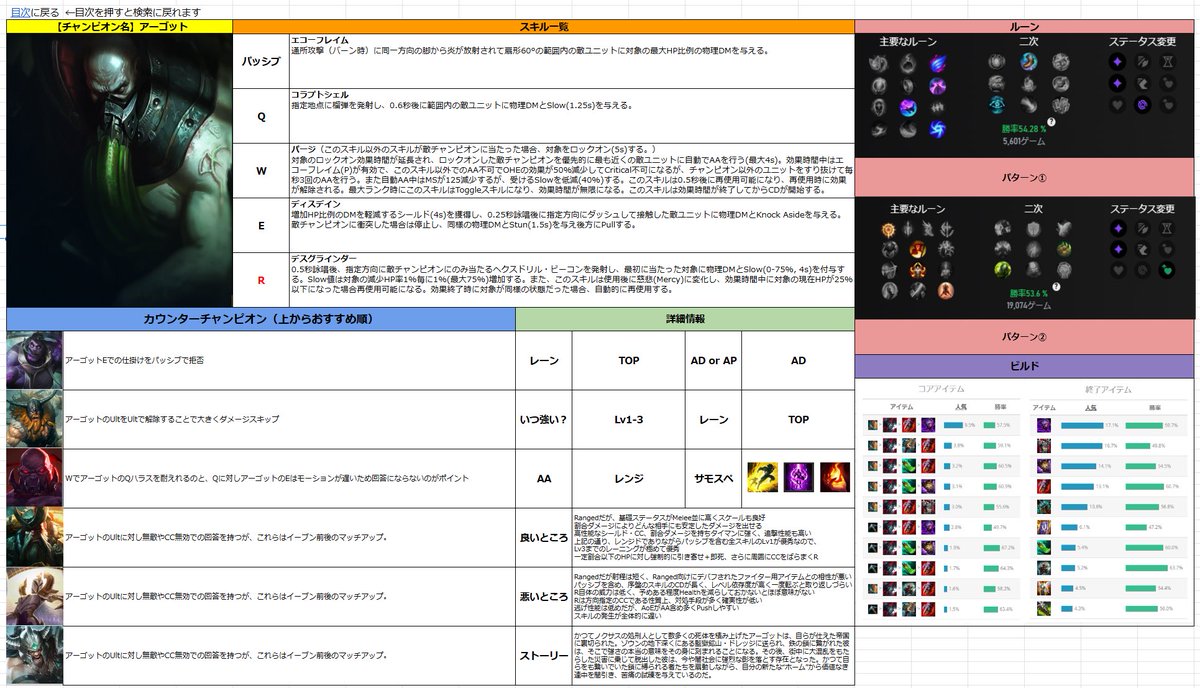Click the Legend: Alacrity rune icon
This screenshot has width=1200, height=688.
click(x=918, y=270)
